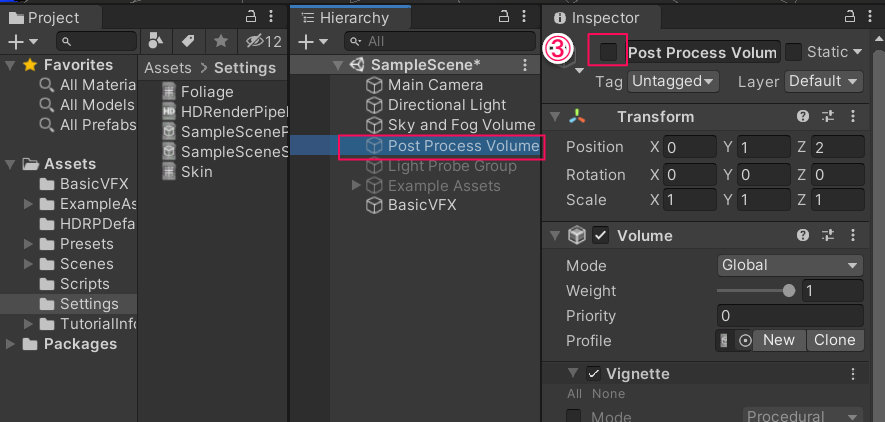885x422 pixels.
Task: Open Volume component preset settings icon
Action: pos(828,235)
